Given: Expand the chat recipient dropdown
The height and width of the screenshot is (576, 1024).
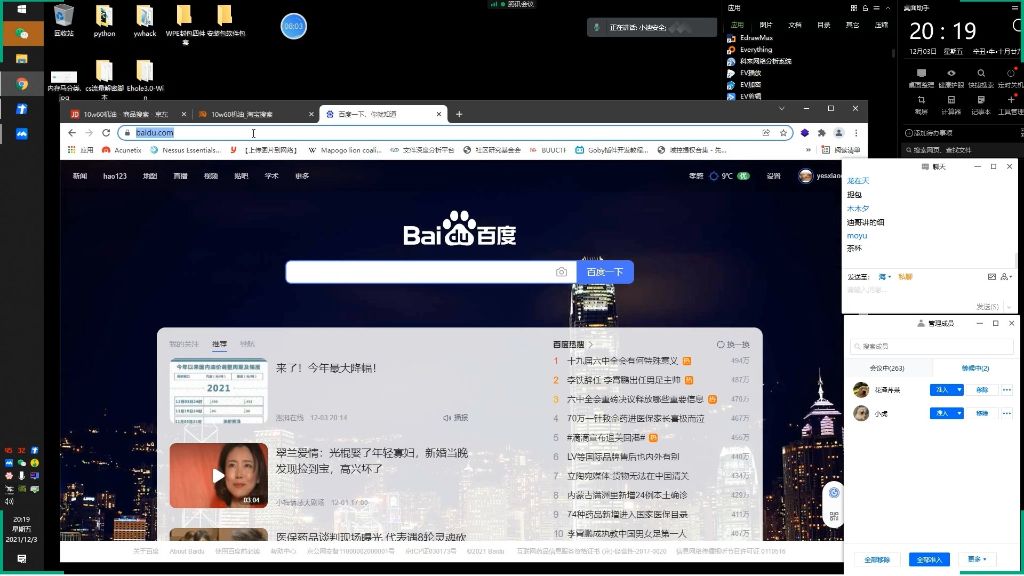Looking at the screenshot, I should (x=886, y=277).
